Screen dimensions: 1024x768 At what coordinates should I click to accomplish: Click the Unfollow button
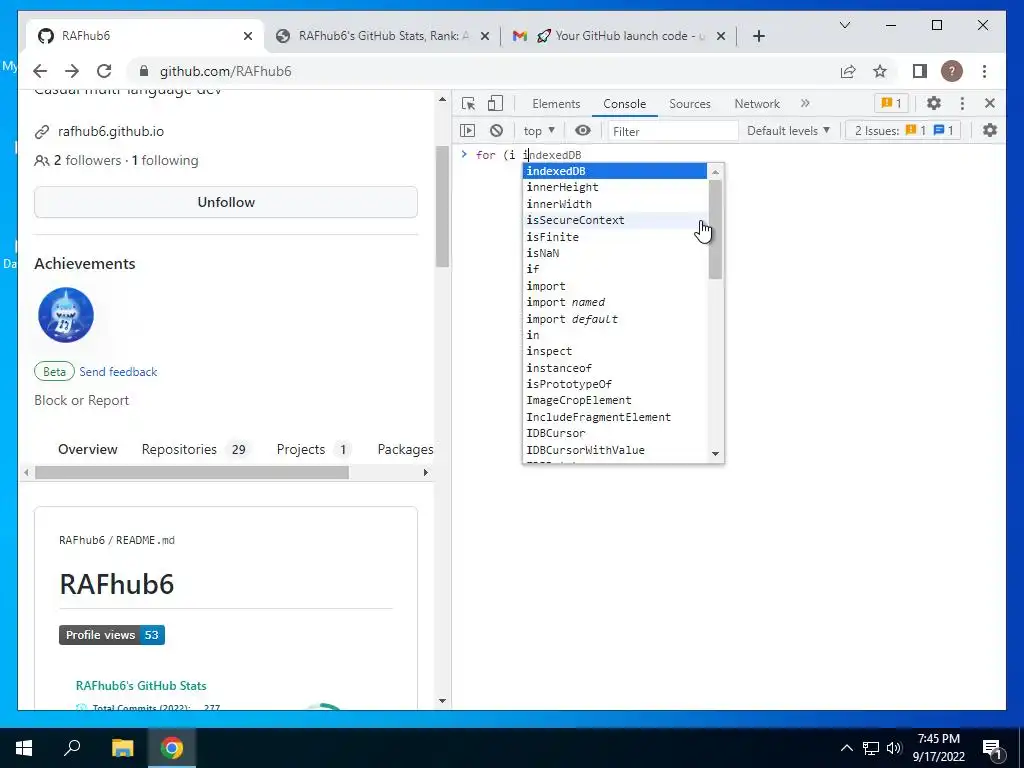tap(226, 202)
